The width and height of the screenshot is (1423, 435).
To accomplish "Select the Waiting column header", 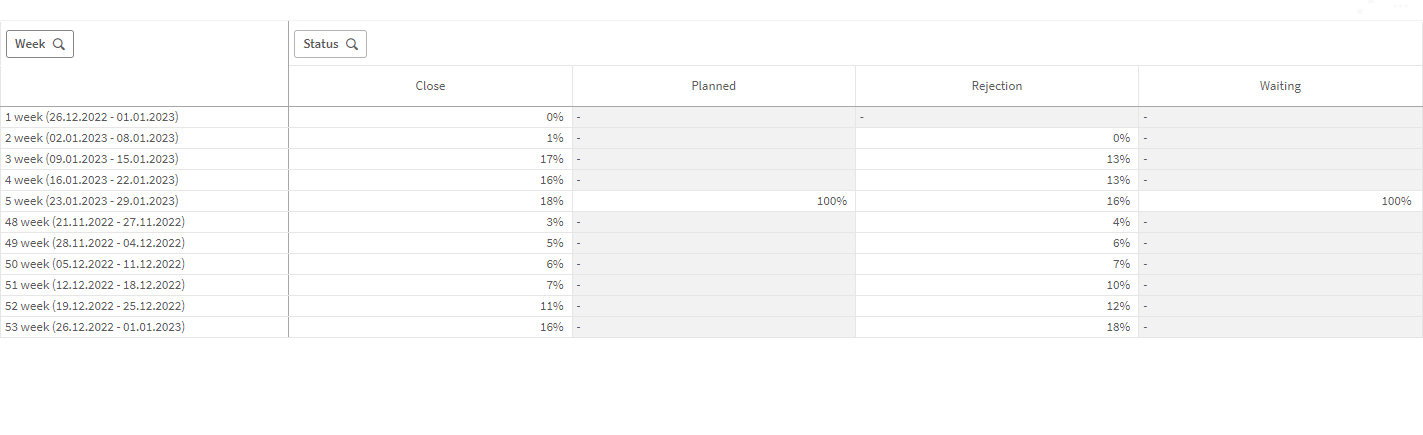I will (1280, 86).
